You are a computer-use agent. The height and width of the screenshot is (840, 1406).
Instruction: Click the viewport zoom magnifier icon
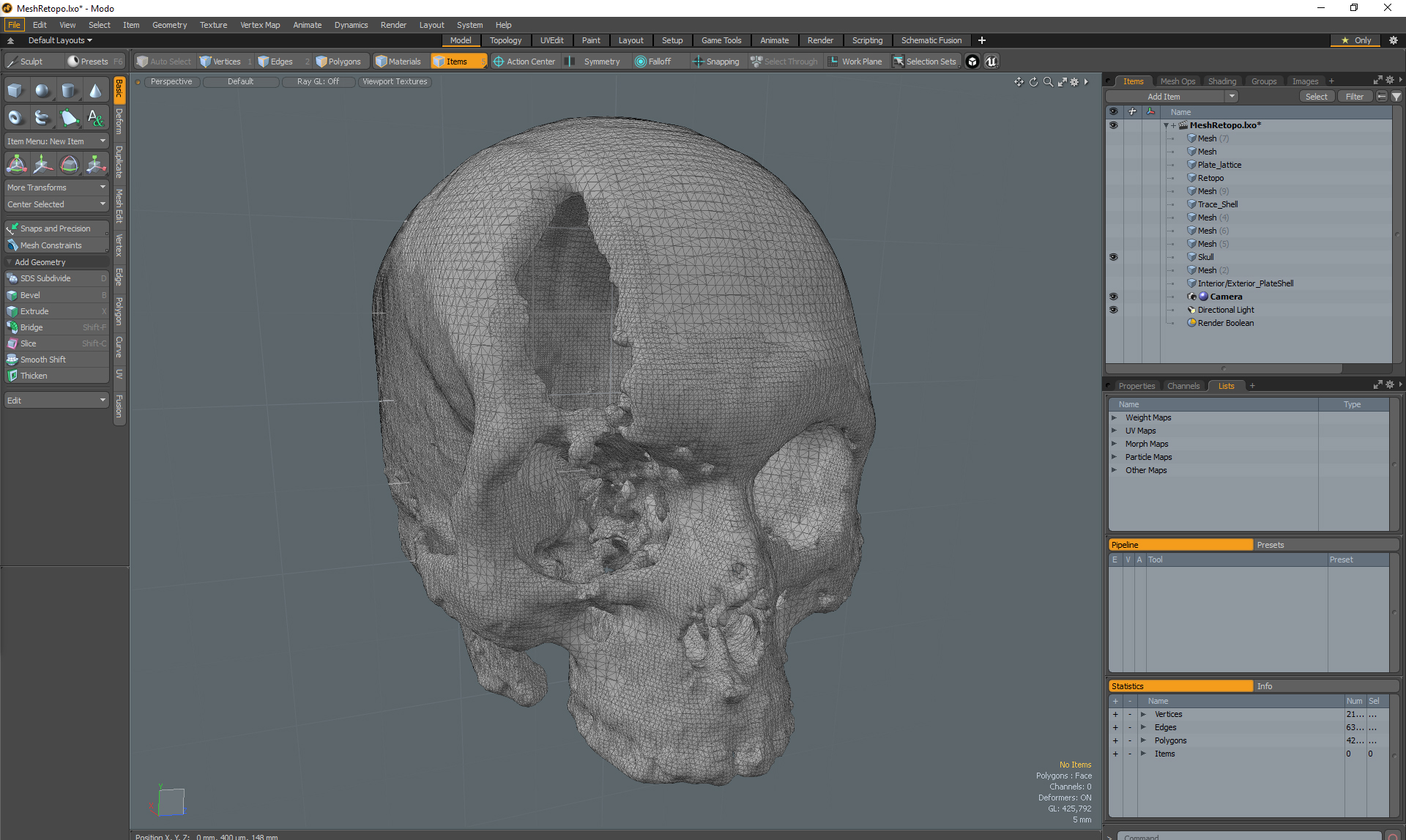1048,82
